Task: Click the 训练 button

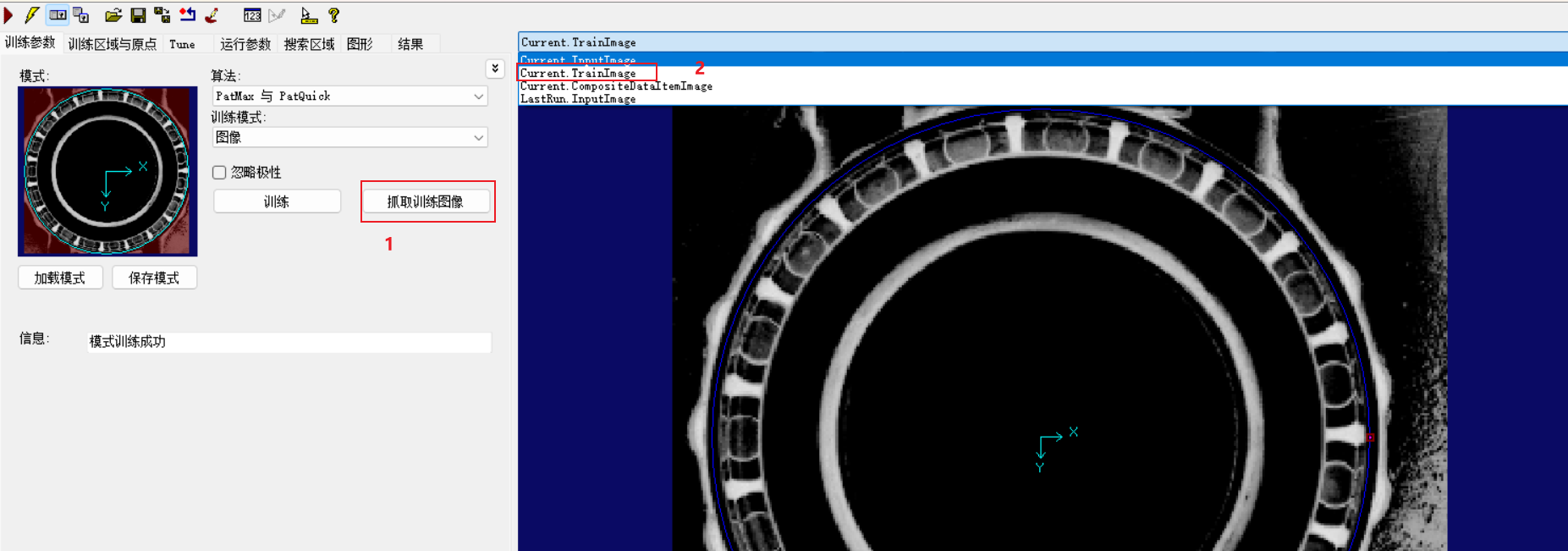Action: coord(277,201)
